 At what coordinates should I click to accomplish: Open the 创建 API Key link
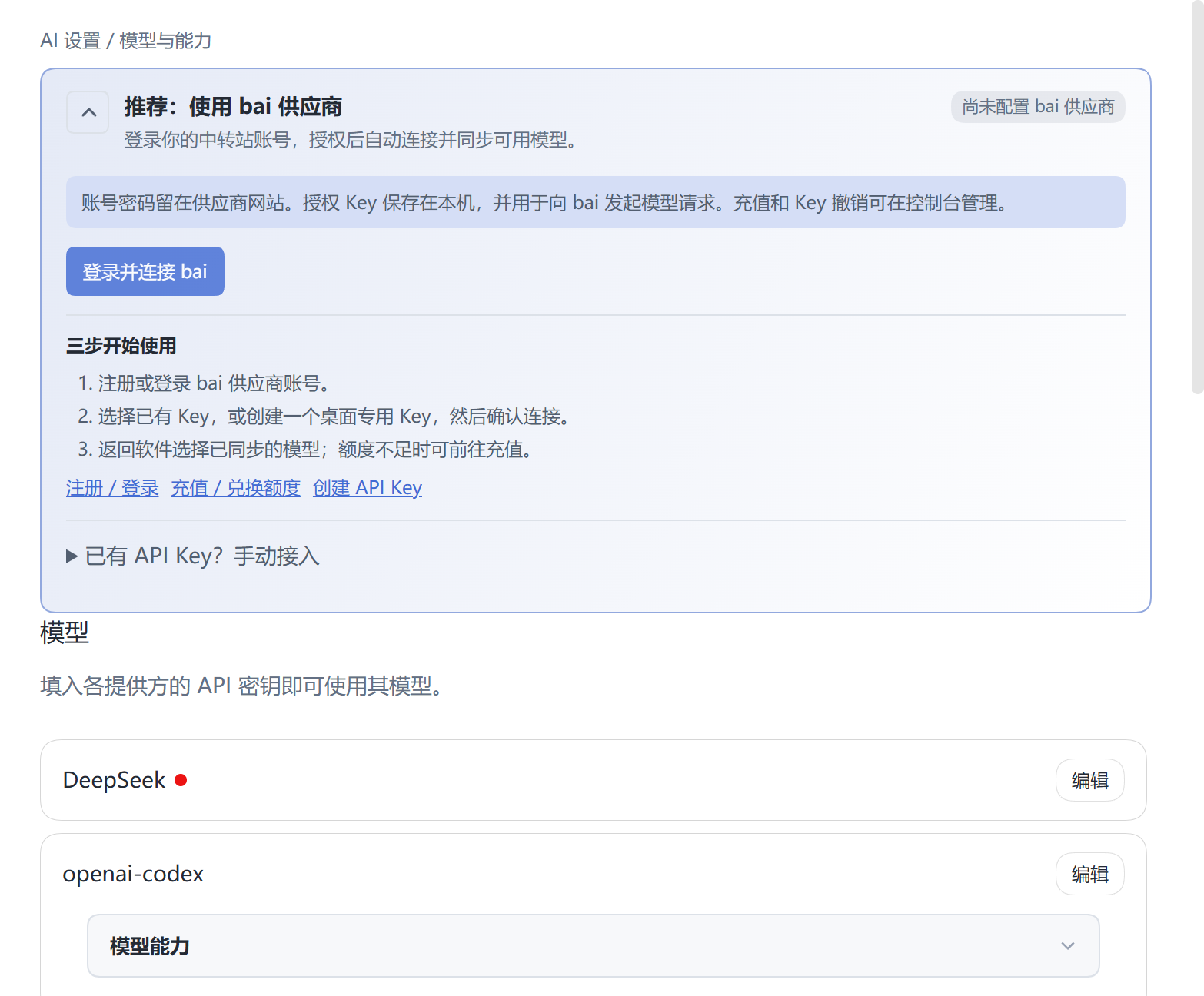point(368,488)
